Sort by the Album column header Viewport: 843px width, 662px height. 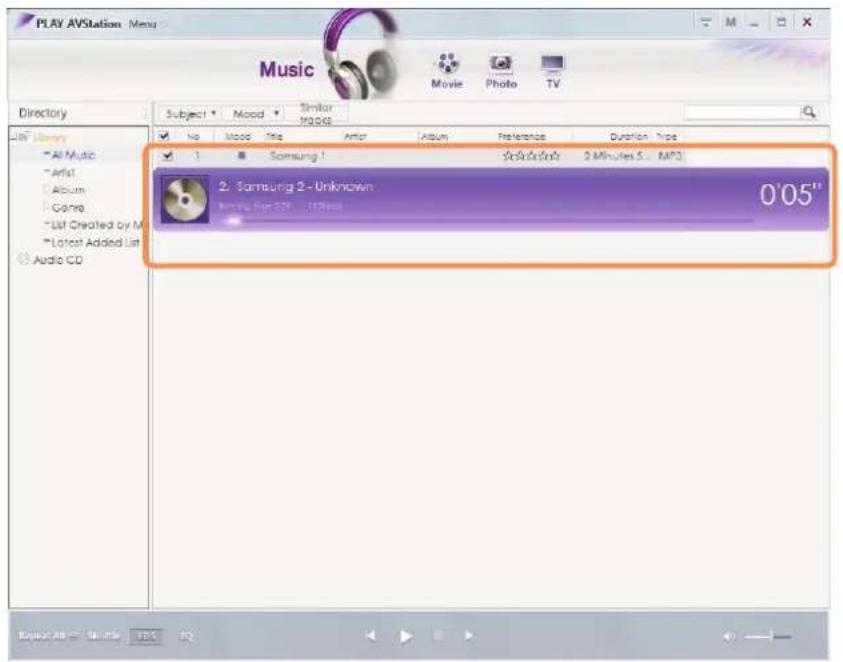click(434, 137)
